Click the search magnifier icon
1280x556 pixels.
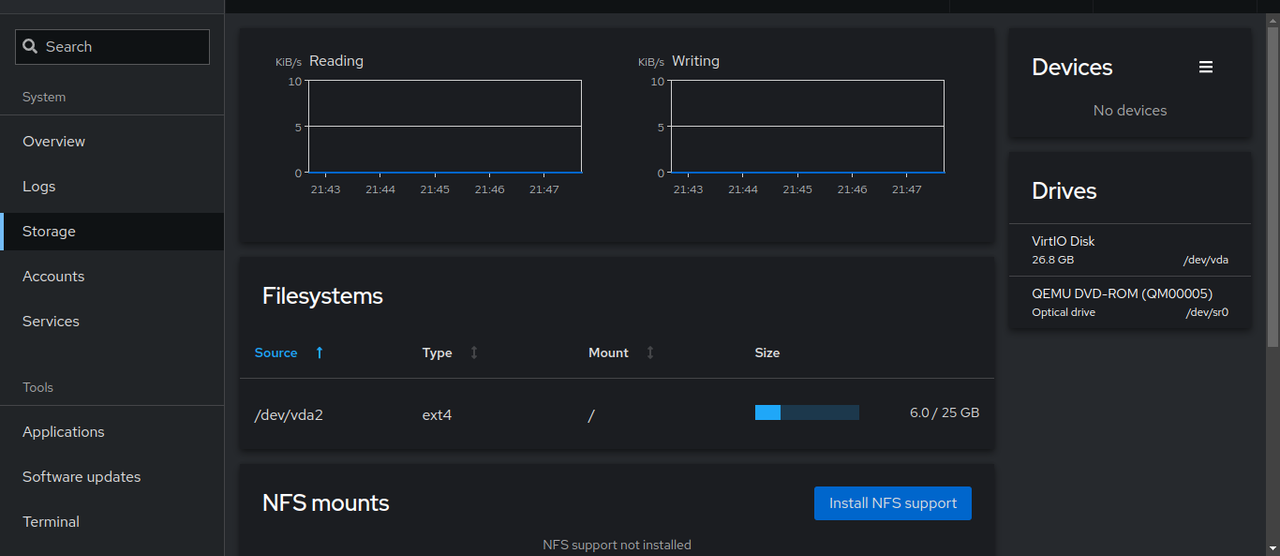pos(30,47)
